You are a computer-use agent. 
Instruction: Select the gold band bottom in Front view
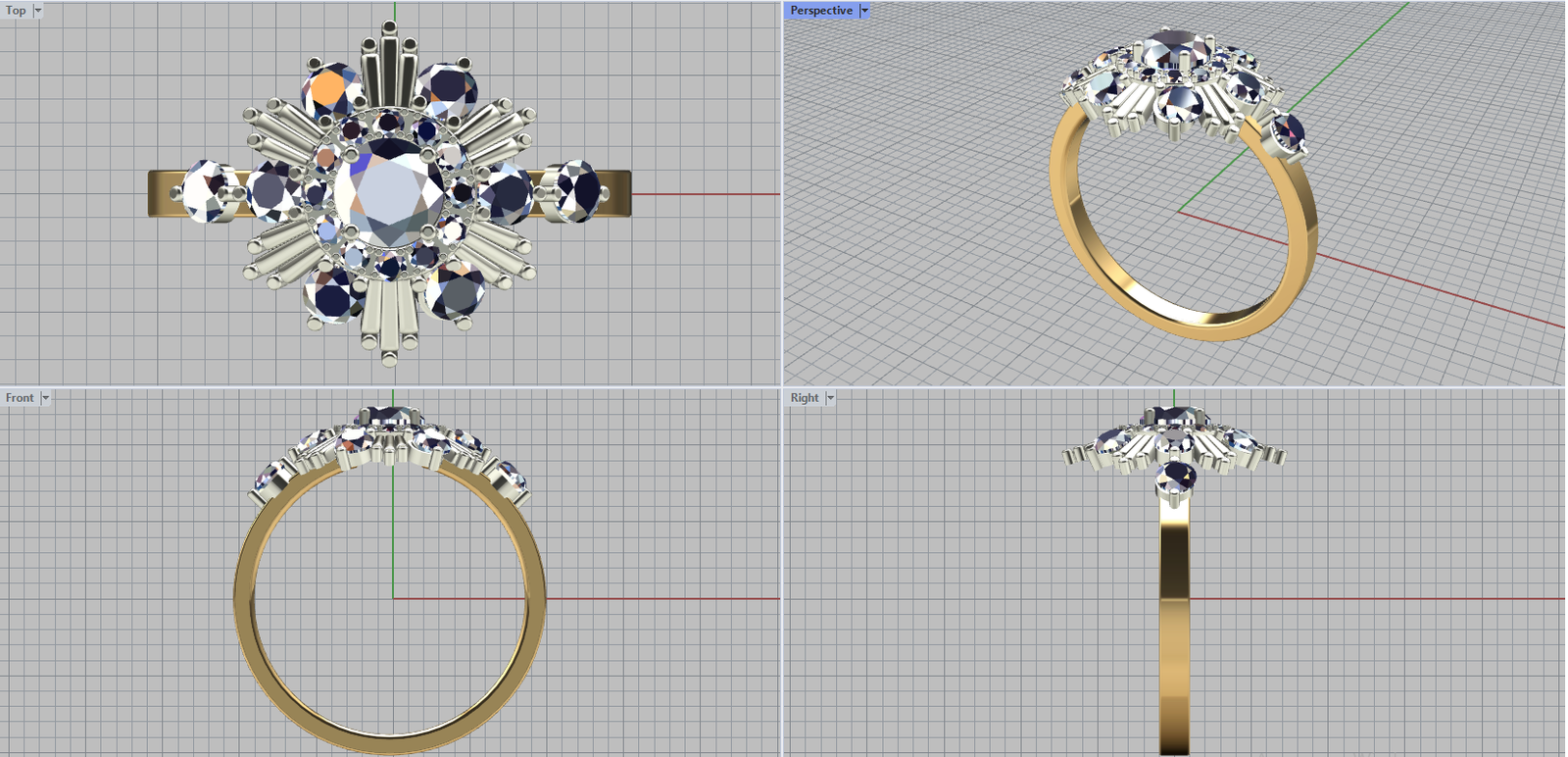pyautogui.click(x=390, y=744)
